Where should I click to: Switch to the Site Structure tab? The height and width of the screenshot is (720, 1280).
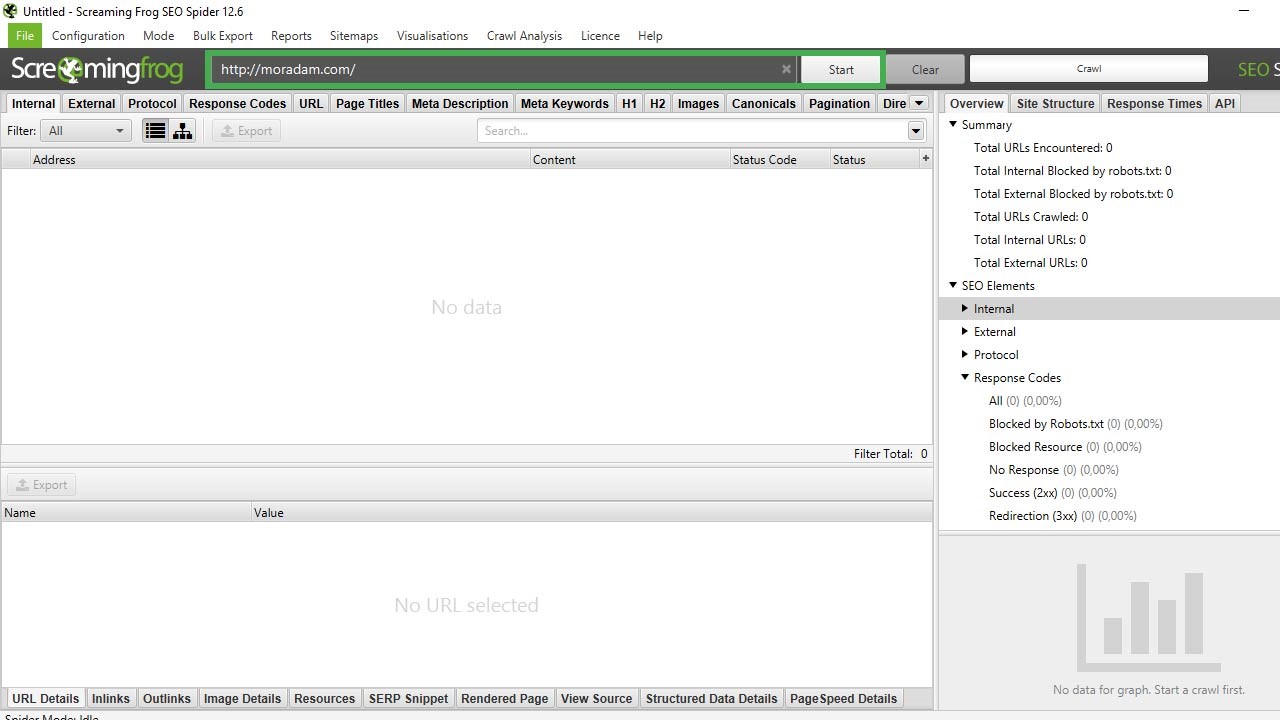click(x=1055, y=103)
